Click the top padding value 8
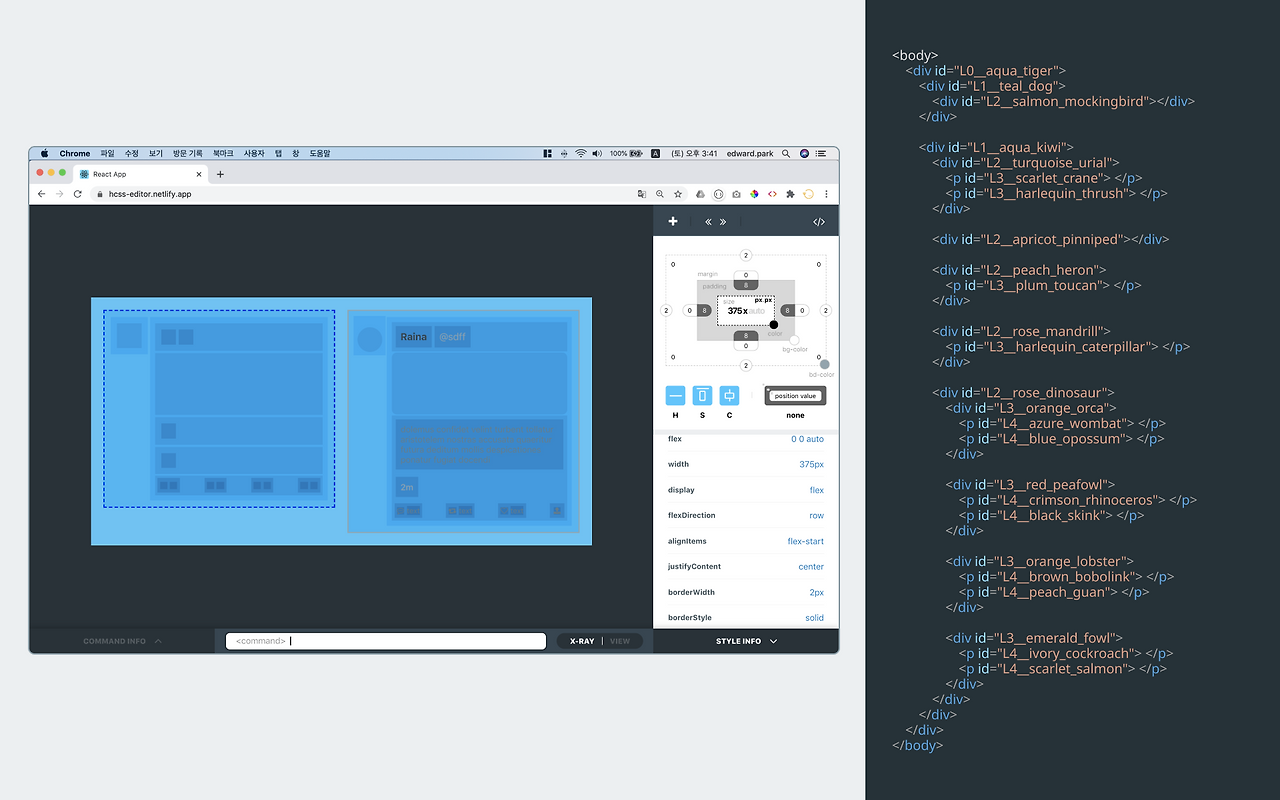Image resolution: width=1280 pixels, height=800 pixels. click(746, 285)
